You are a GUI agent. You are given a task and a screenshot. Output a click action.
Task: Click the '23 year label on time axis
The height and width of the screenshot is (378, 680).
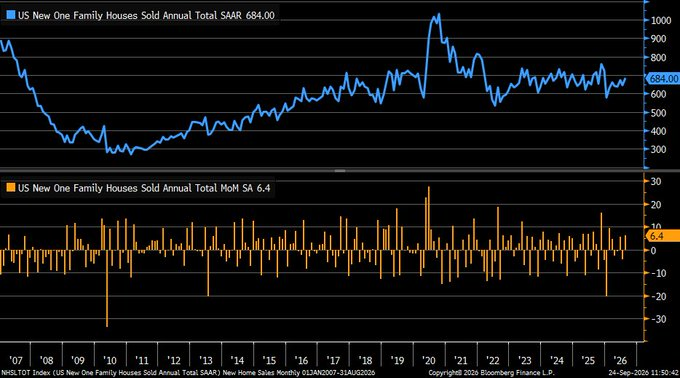coord(524,360)
